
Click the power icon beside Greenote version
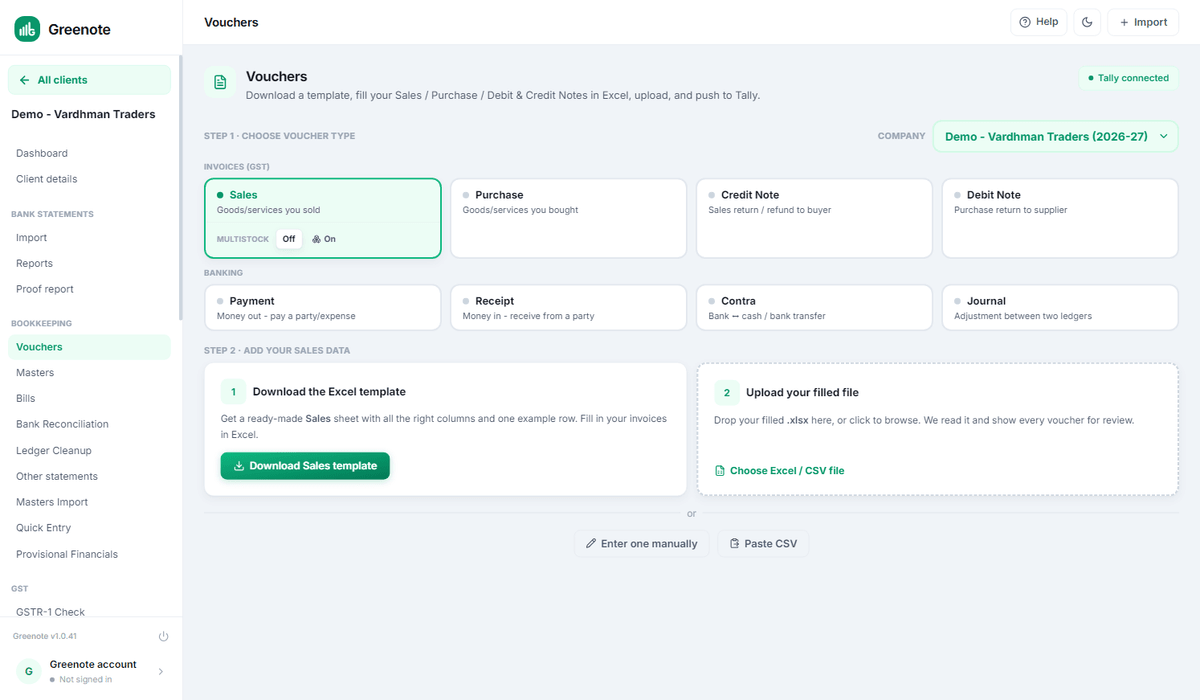163,636
